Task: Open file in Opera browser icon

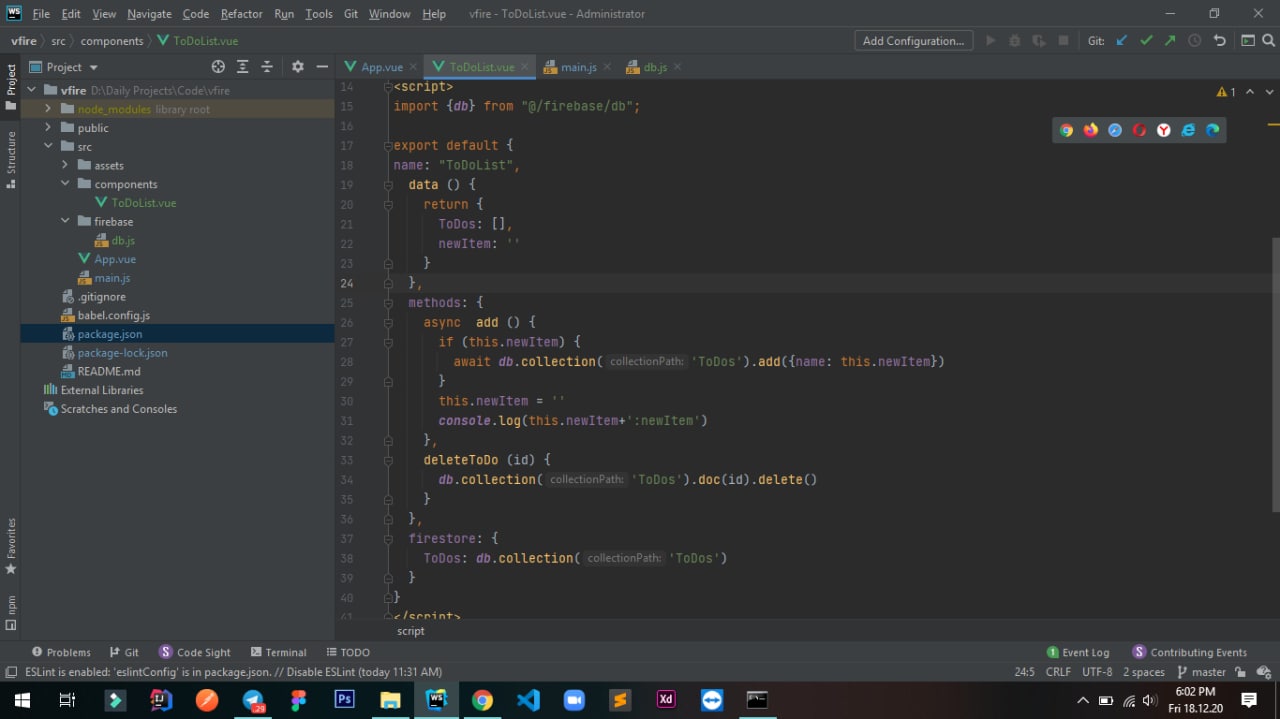Action: click(1139, 130)
